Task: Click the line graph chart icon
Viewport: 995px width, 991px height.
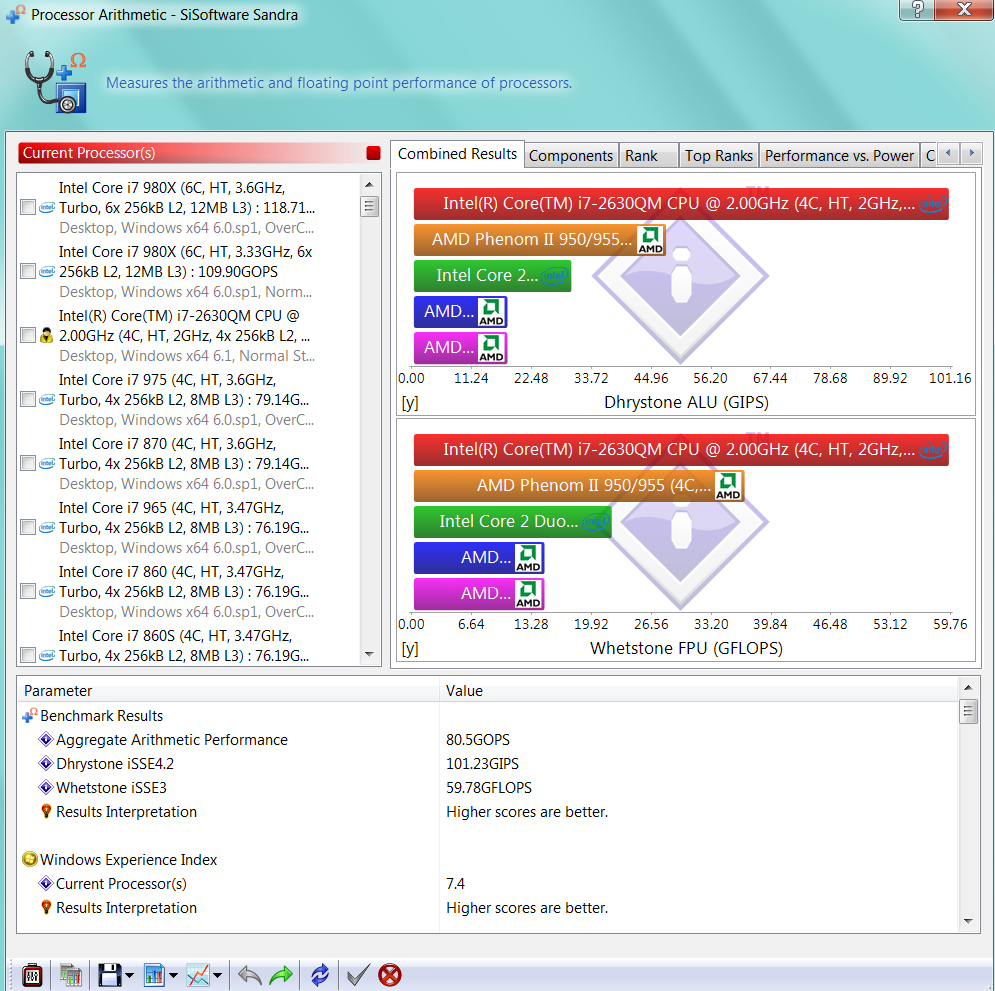Action: (198, 974)
